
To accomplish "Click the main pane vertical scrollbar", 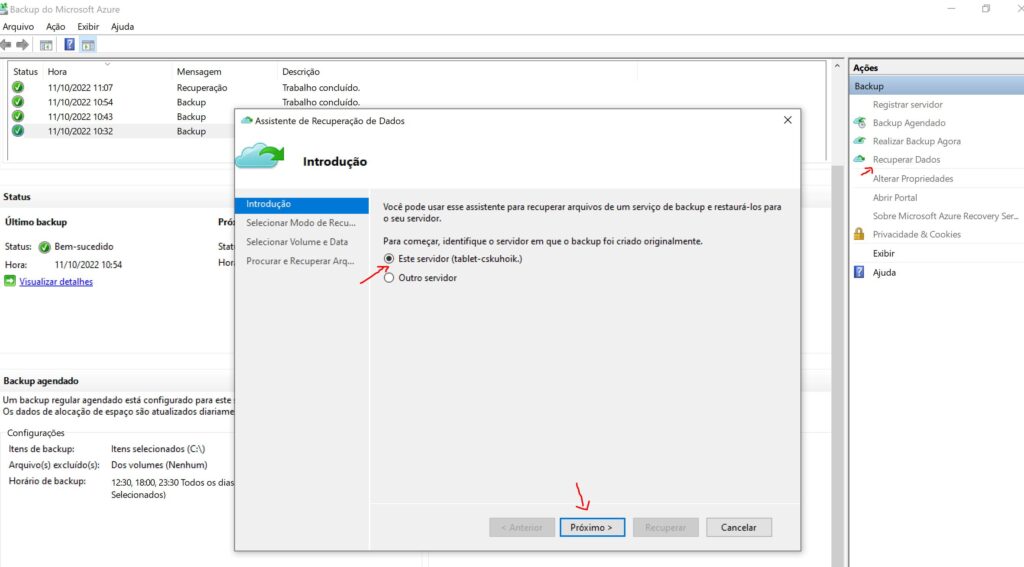I will point(837,366).
